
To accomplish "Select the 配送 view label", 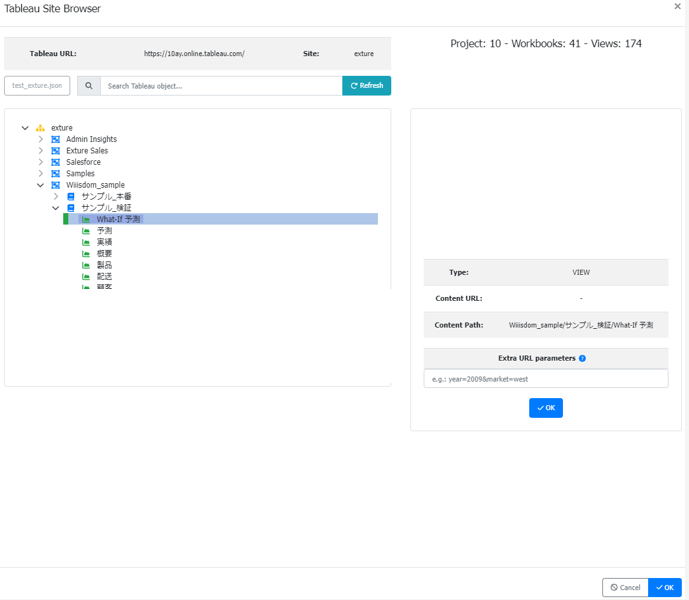I will [105, 276].
